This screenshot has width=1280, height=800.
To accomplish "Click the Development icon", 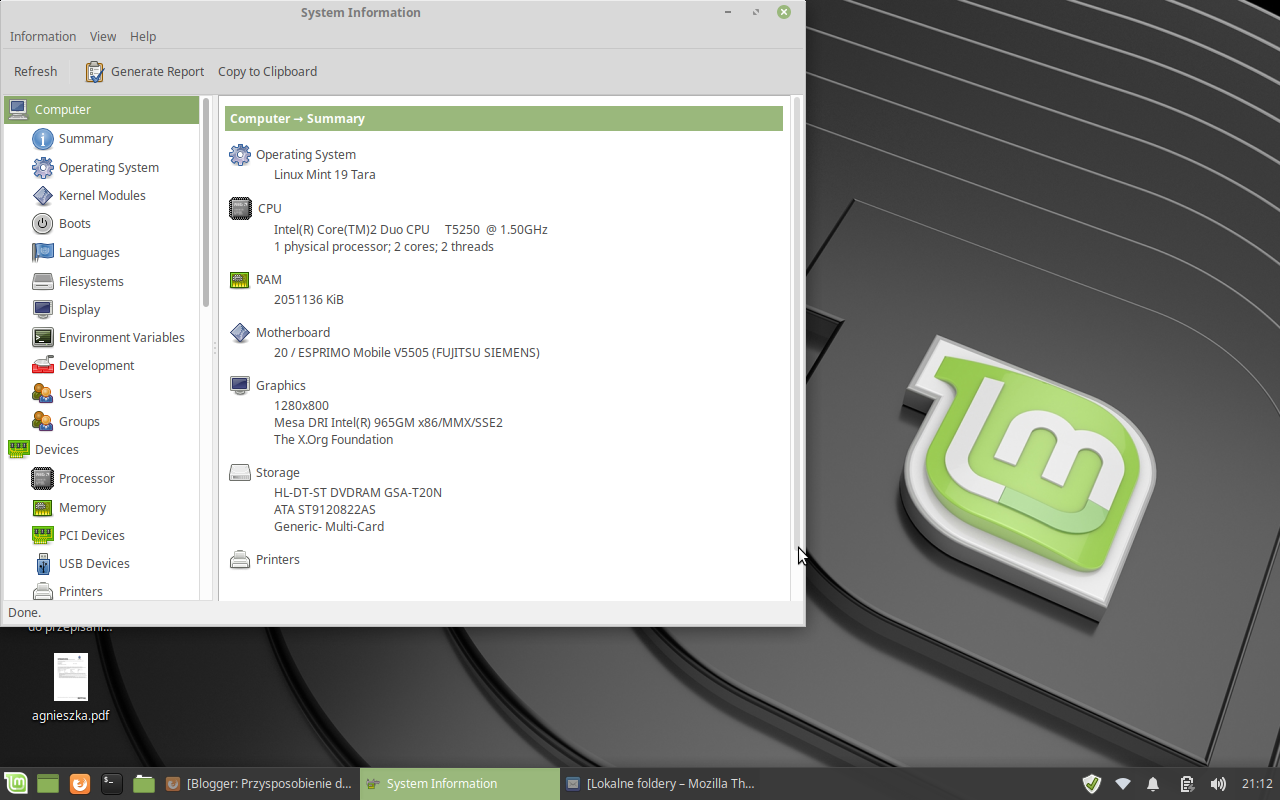I will click(42, 365).
